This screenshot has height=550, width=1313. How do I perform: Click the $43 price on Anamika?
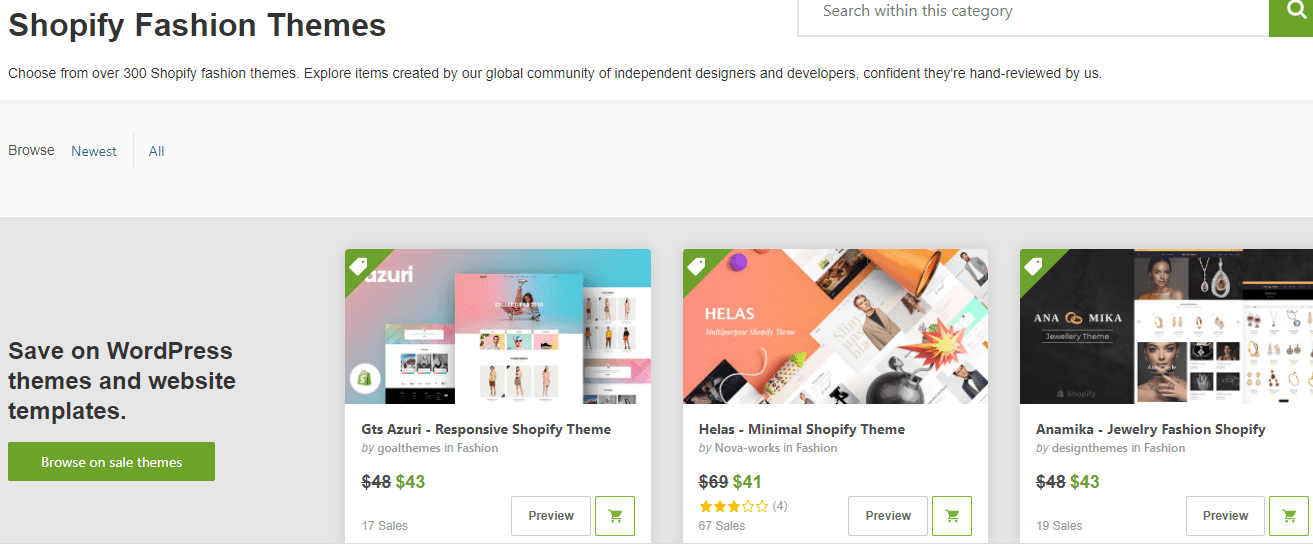(1085, 482)
